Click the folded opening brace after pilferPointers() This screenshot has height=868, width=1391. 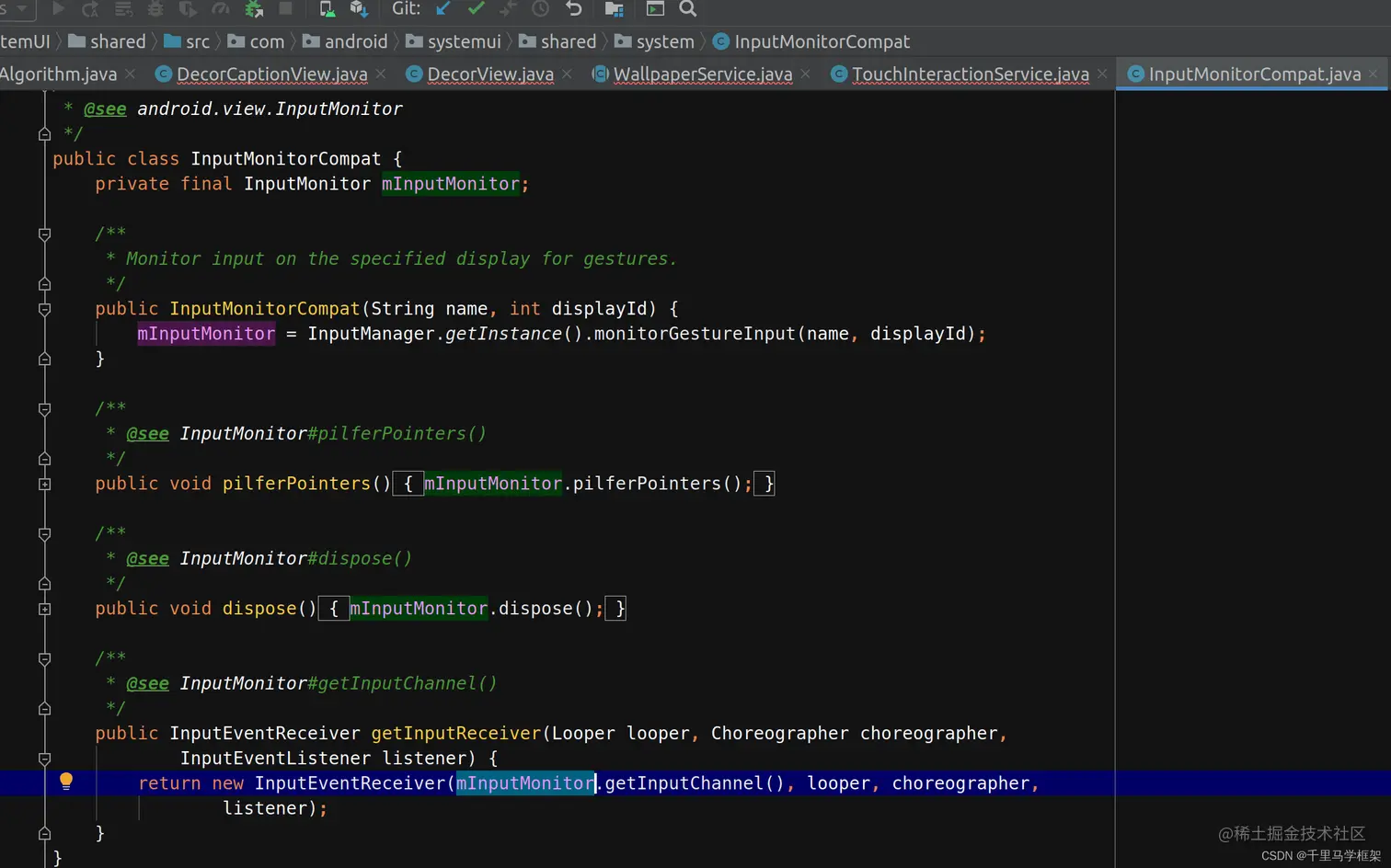point(408,484)
